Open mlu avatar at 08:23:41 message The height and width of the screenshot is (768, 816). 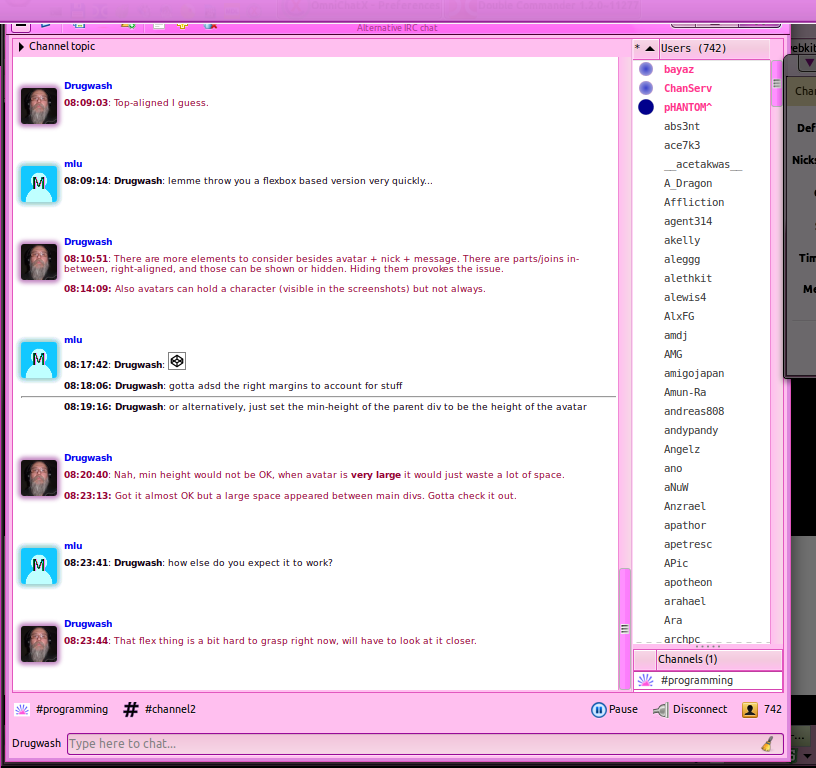click(x=39, y=566)
